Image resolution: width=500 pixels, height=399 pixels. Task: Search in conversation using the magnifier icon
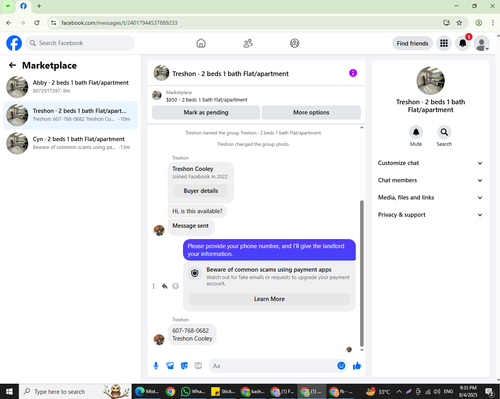444,132
